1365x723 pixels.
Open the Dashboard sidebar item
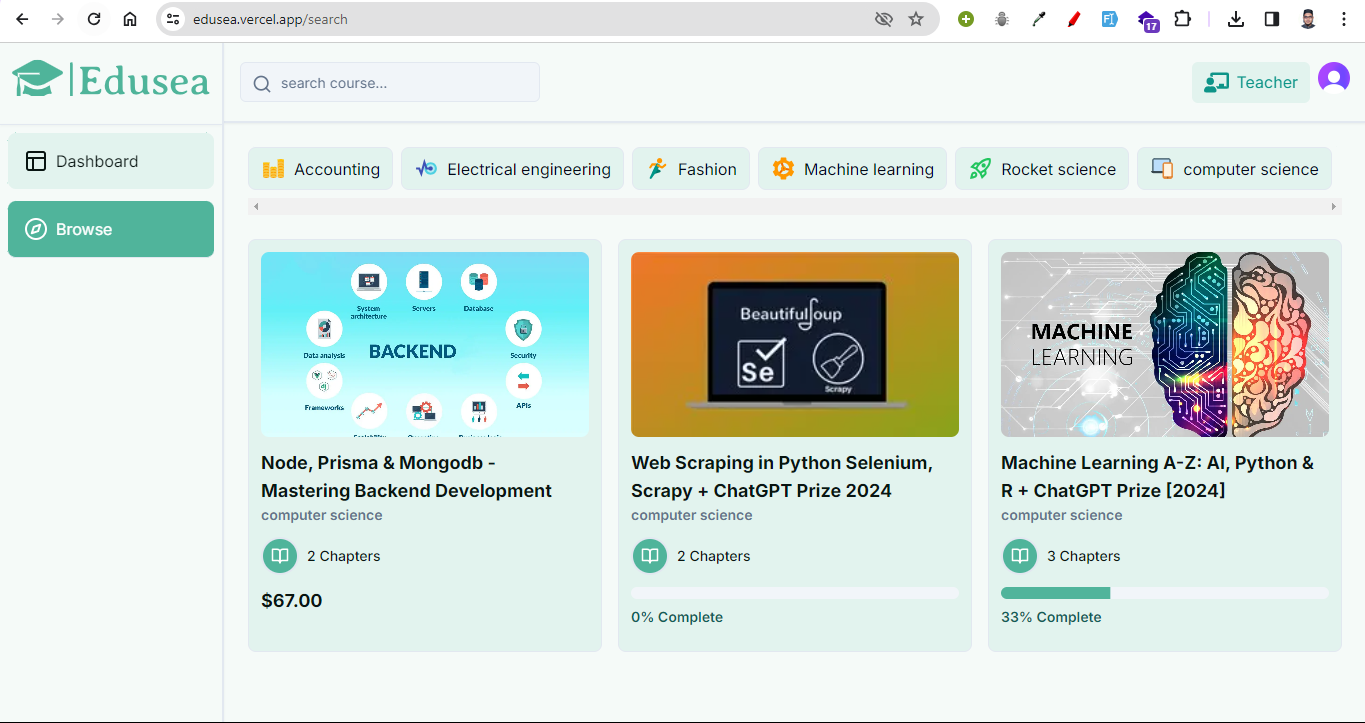coord(111,161)
